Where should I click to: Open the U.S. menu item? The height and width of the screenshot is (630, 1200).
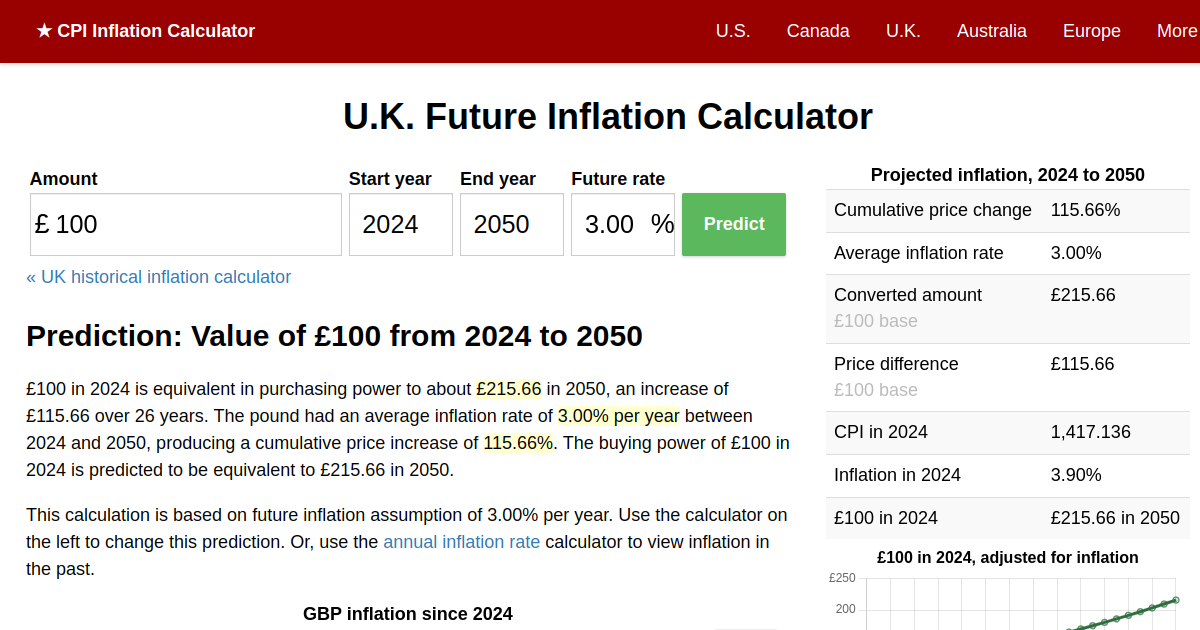click(732, 31)
